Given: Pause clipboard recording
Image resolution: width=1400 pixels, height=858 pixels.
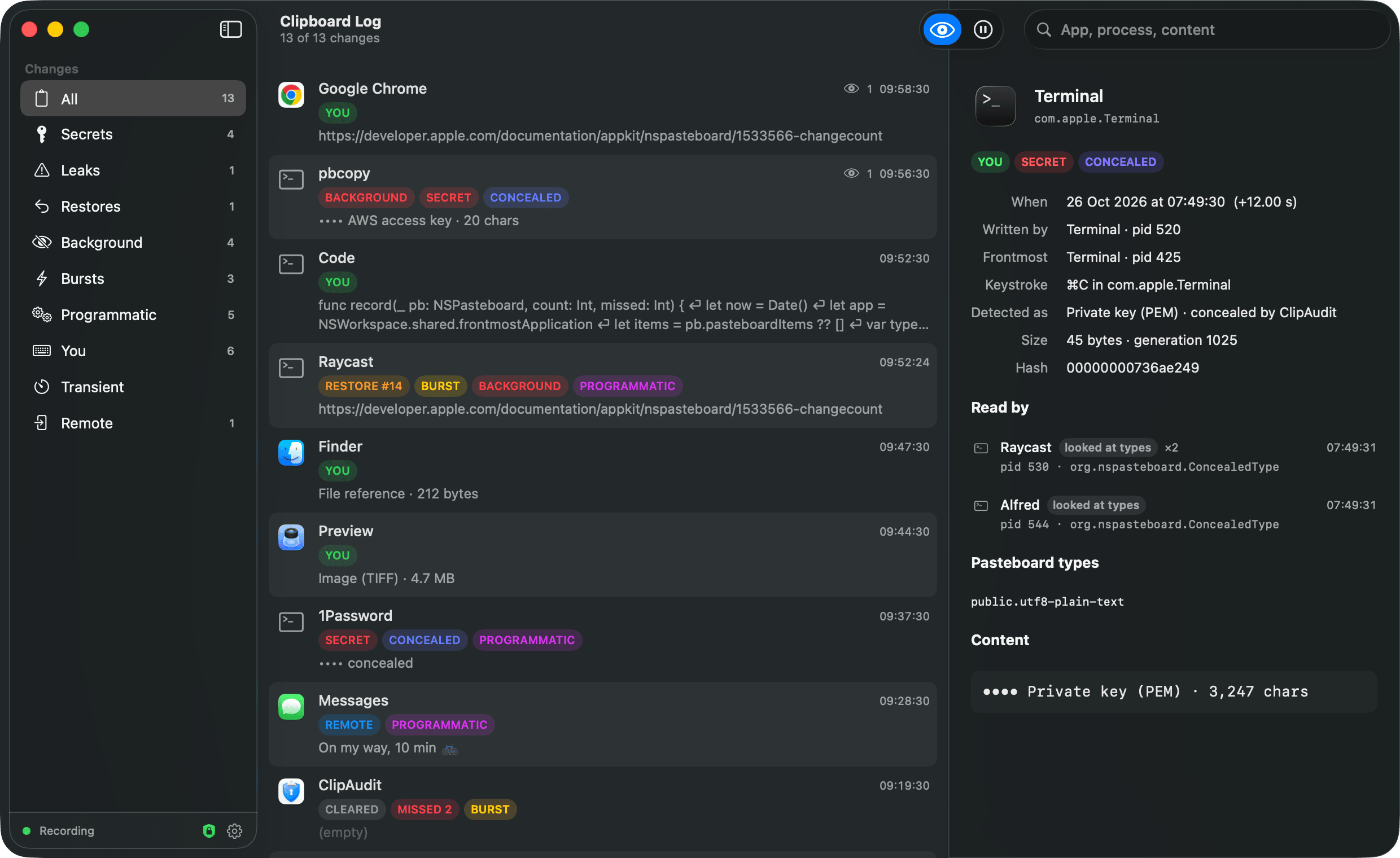Looking at the screenshot, I should tap(983, 29).
